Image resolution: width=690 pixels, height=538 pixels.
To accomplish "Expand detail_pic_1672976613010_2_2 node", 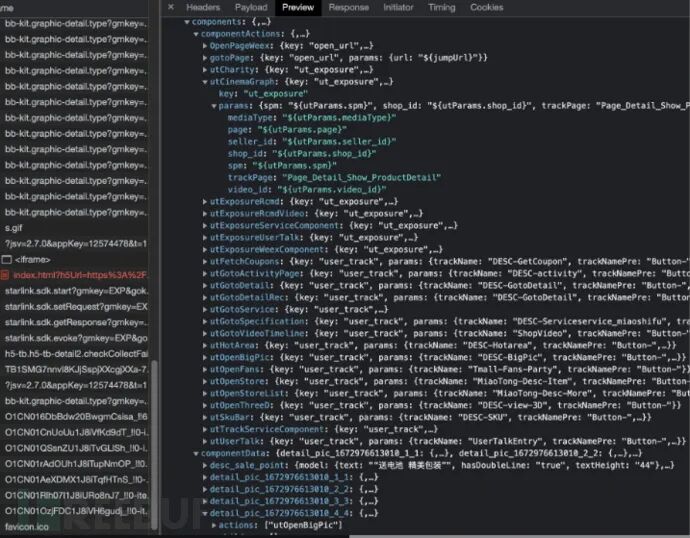I will click(x=205, y=489).
